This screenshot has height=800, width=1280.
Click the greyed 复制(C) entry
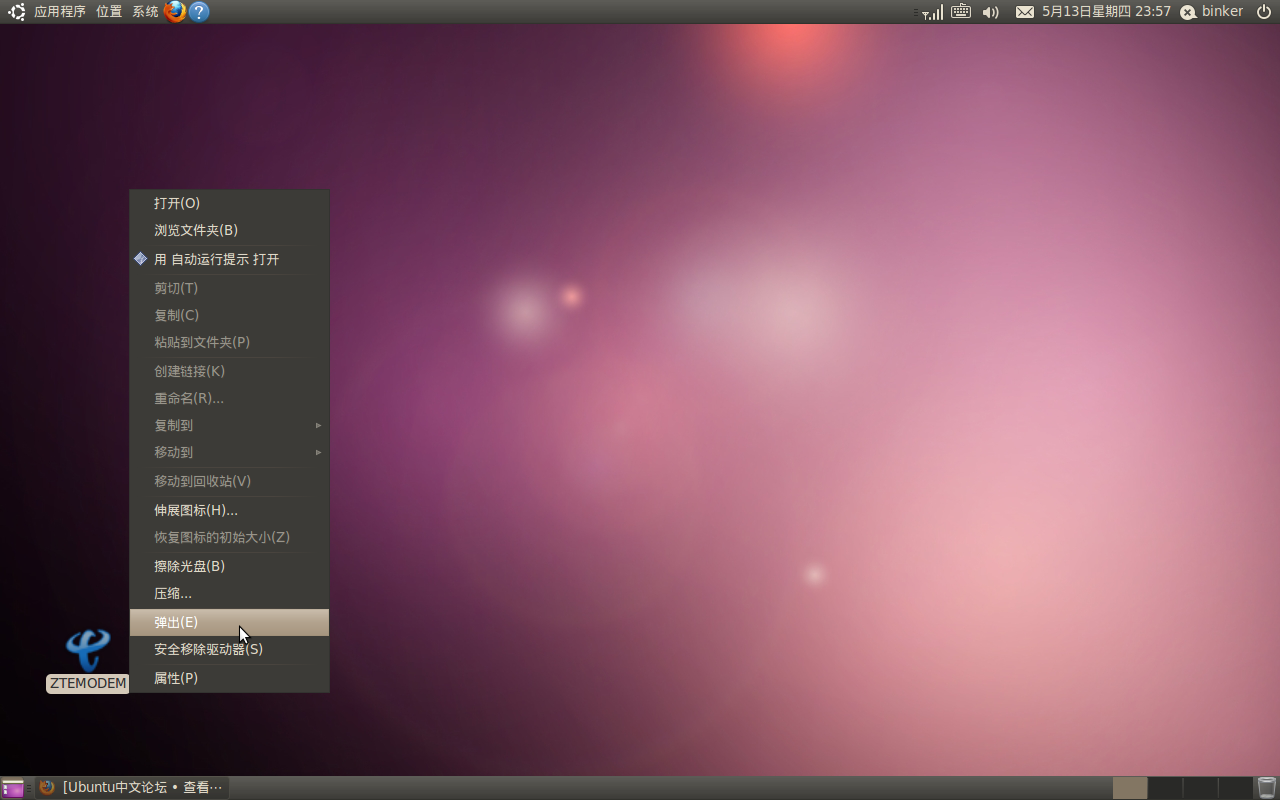(x=229, y=315)
